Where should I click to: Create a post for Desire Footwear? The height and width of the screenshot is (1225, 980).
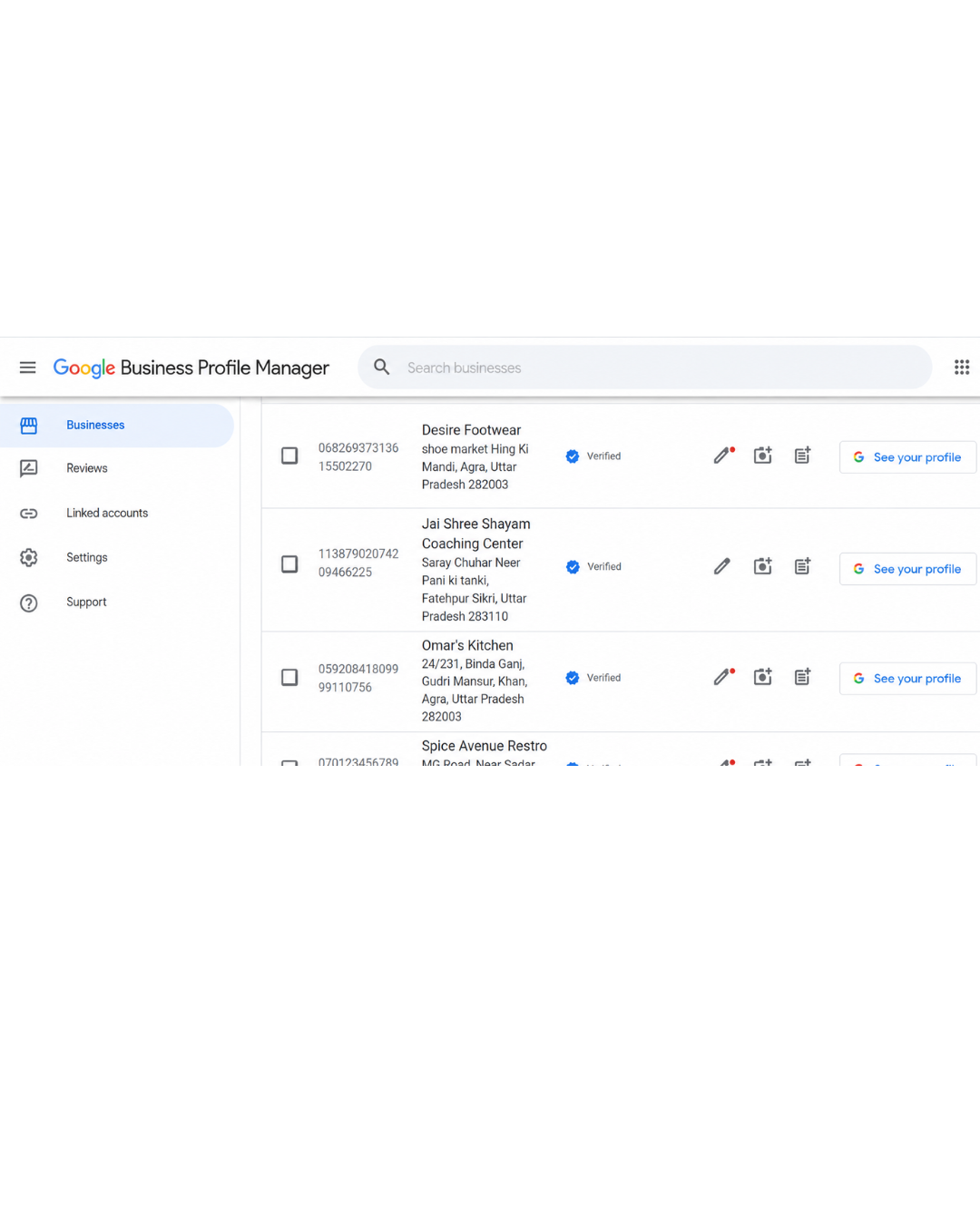[803, 456]
